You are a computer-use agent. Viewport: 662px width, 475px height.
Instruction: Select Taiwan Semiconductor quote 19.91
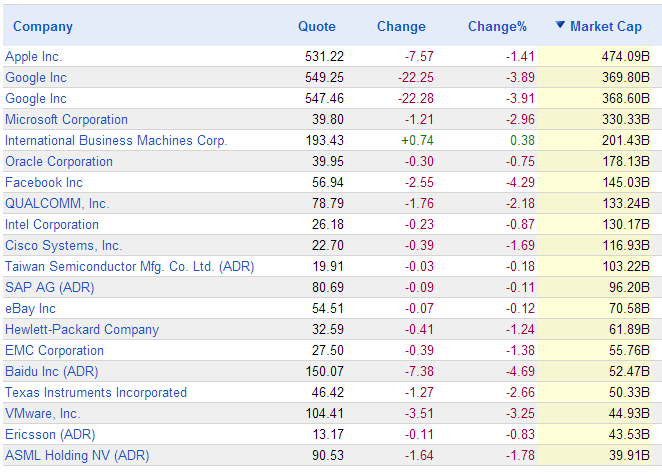coord(328,267)
